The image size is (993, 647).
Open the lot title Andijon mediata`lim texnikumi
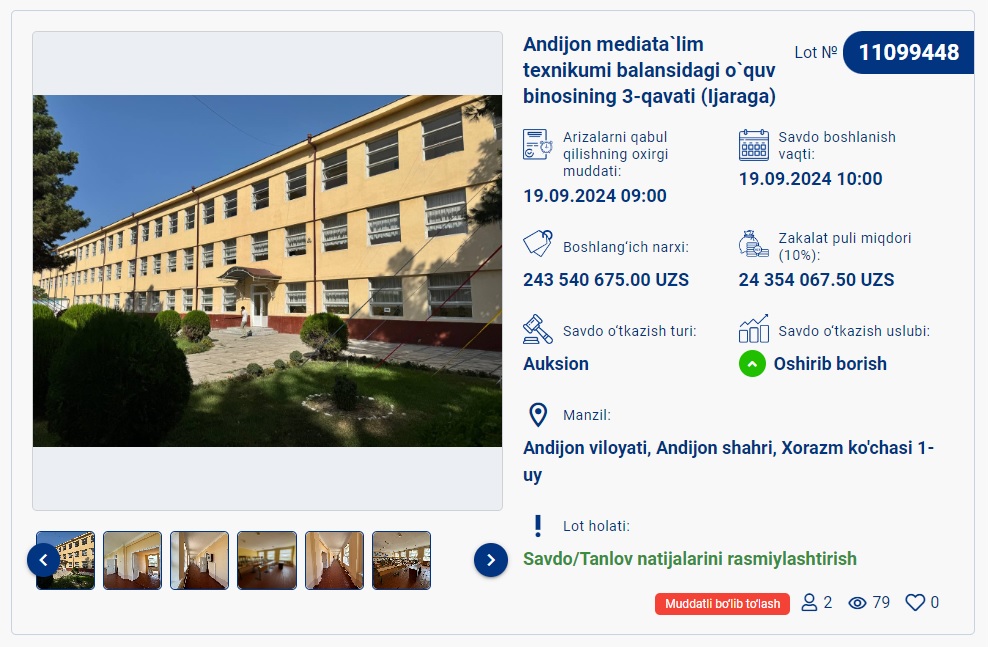(x=649, y=70)
